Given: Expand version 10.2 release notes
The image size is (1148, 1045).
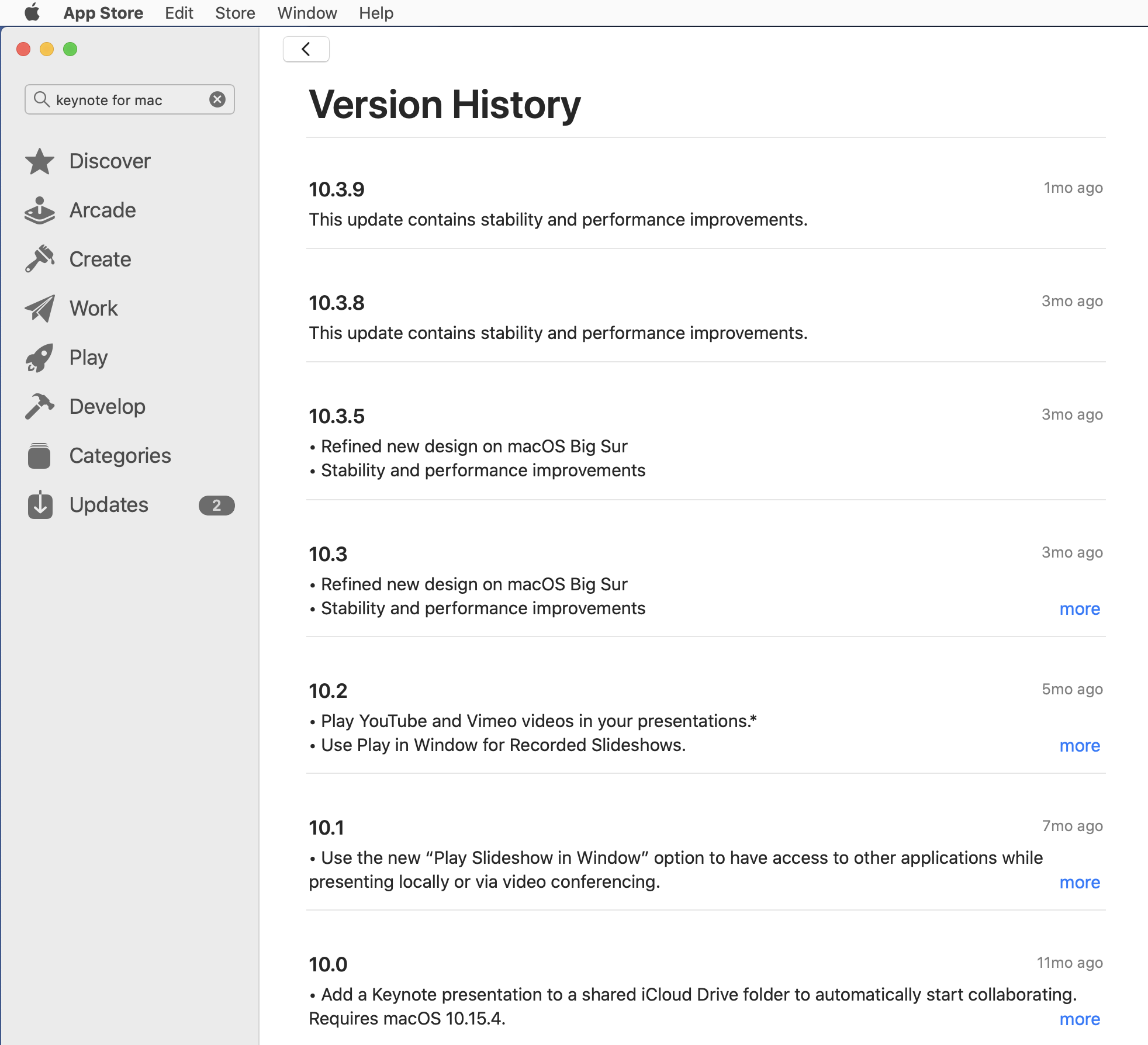Looking at the screenshot, I should 1079,746.
